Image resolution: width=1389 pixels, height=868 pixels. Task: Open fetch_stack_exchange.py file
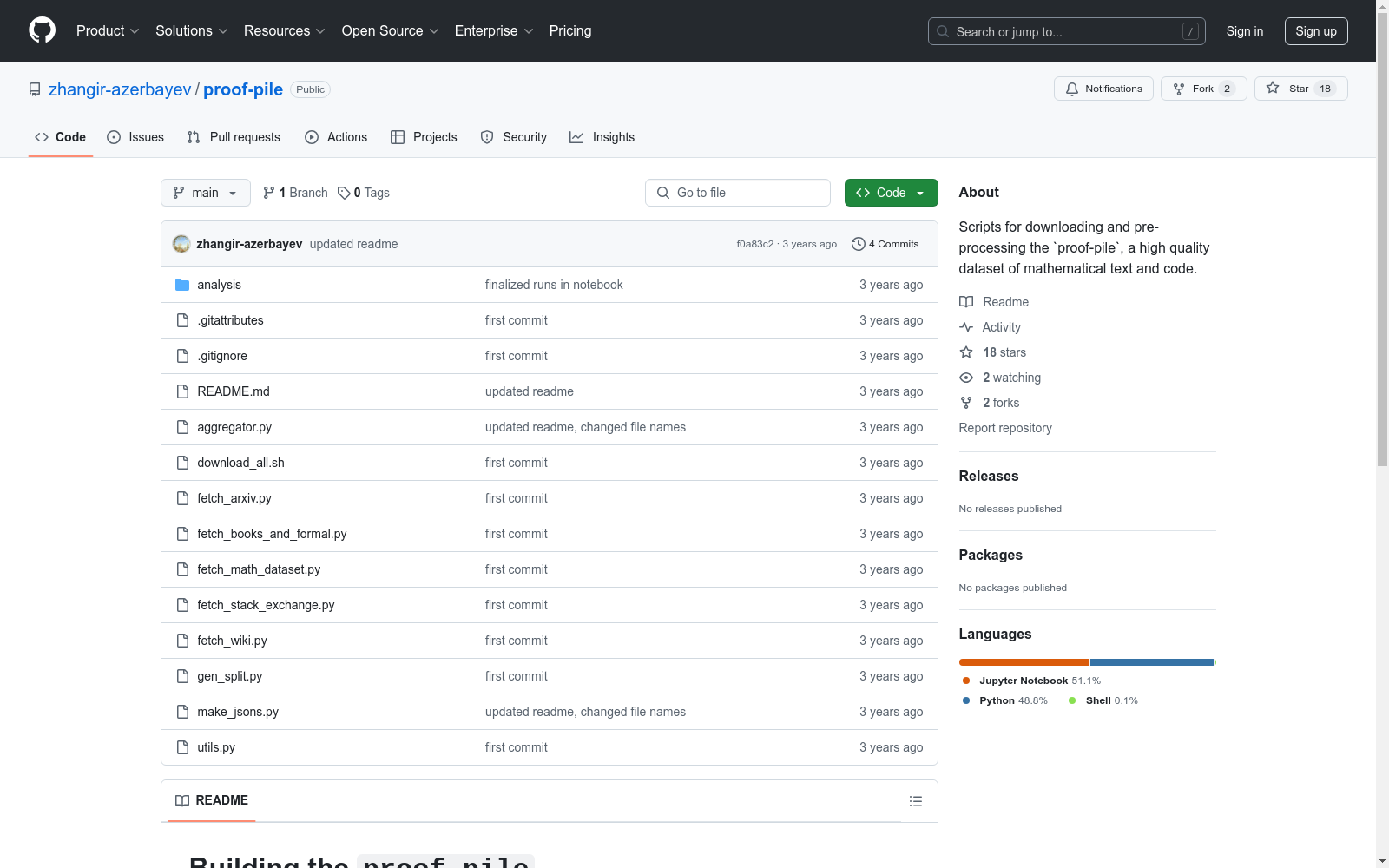pyautogui.click(x=266, y=605)
